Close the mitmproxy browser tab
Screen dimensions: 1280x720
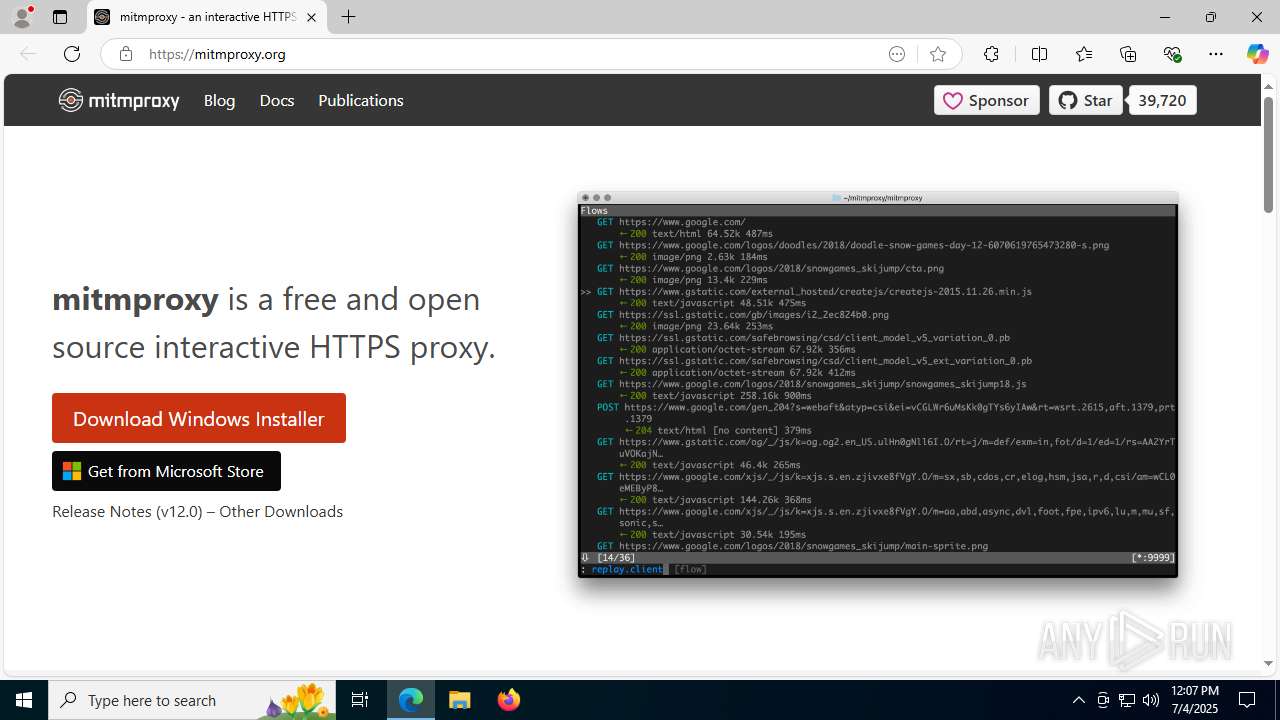pos(311,17)
